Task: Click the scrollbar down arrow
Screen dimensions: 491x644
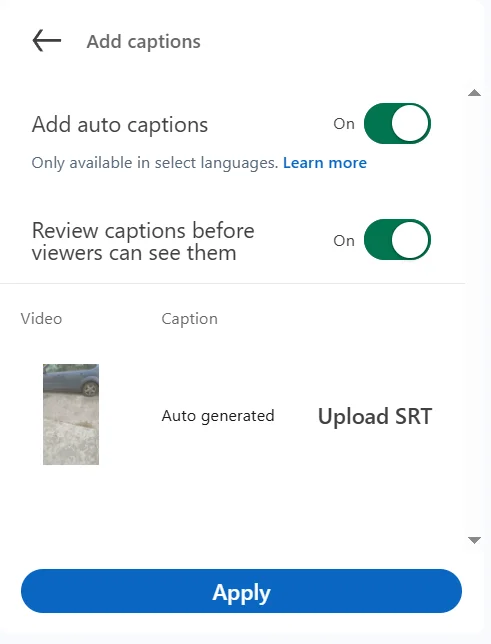Action: click(475, 540)
